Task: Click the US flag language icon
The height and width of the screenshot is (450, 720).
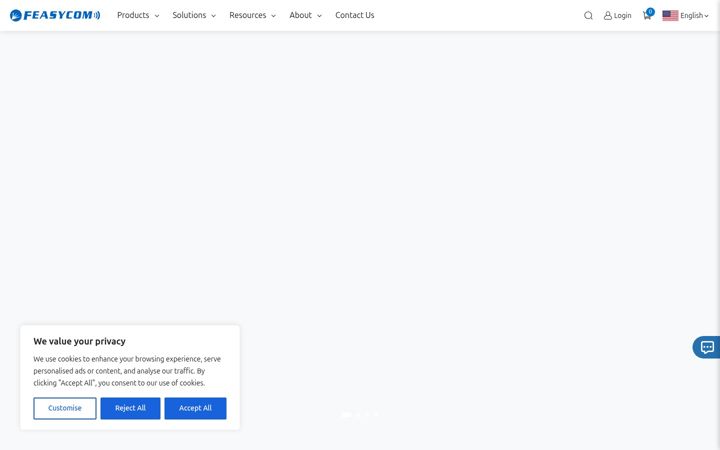Action: (670, 16)
